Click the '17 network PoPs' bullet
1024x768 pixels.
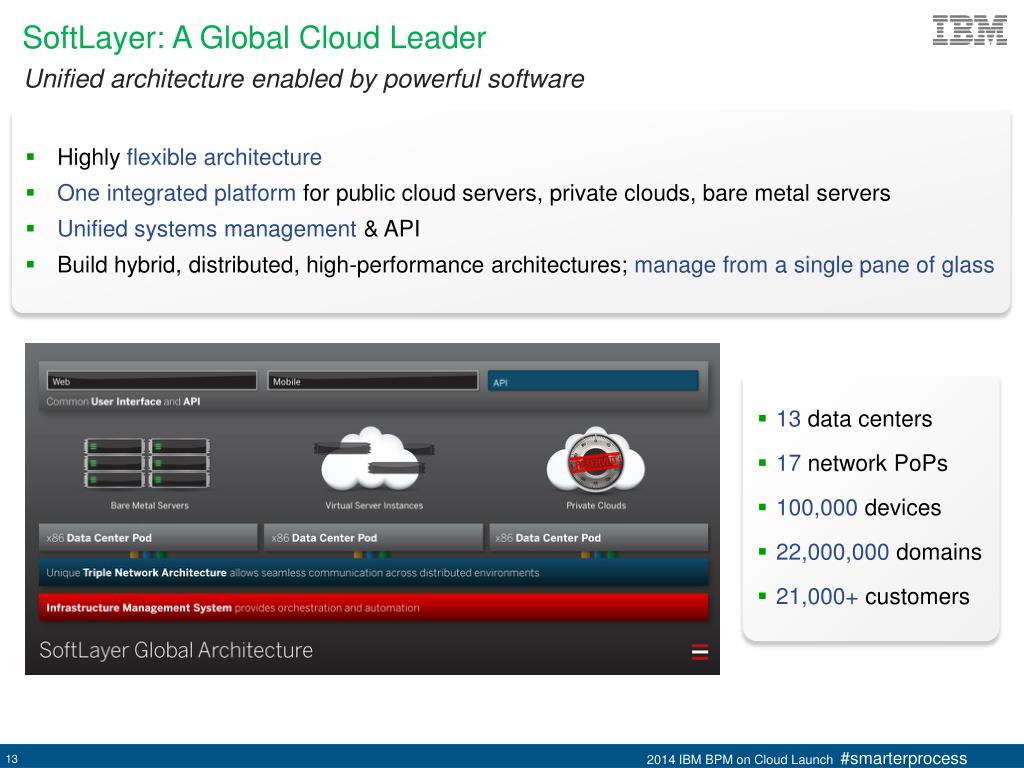point(861,463)
